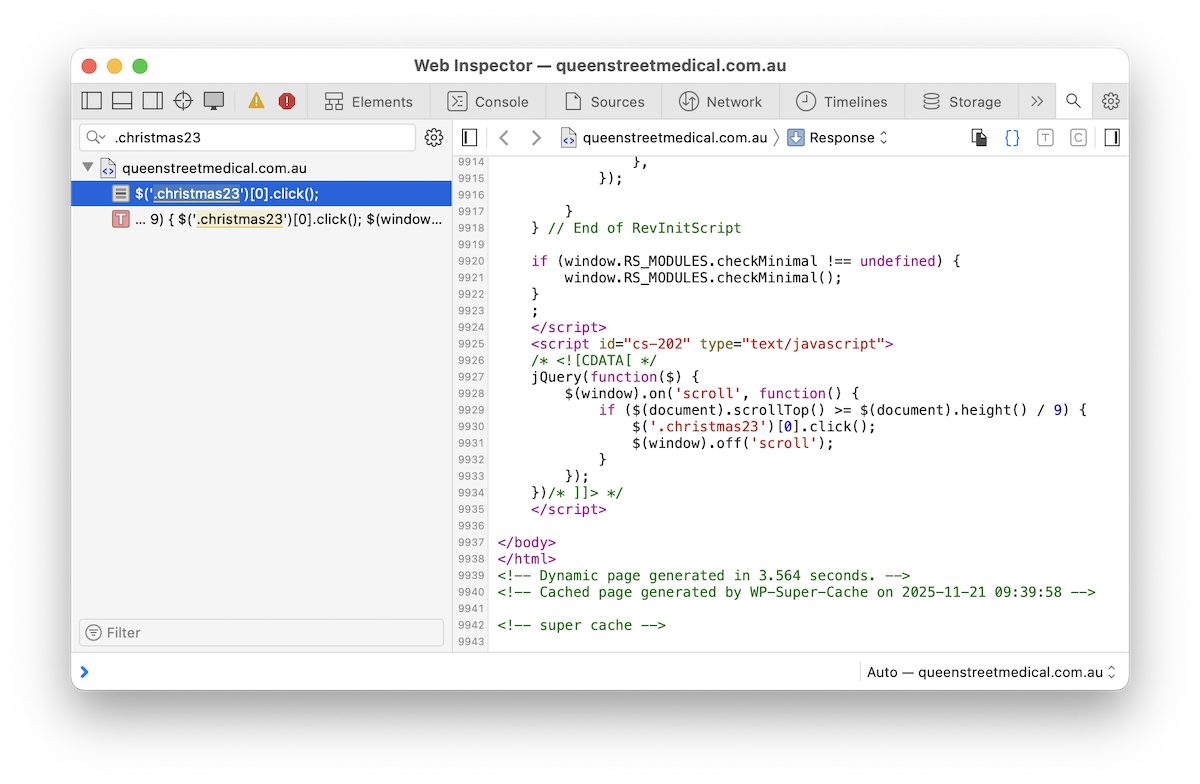The image size is (1200, 784).
Task: Open search settings gear beside search field
Action: tap(434, 138)
